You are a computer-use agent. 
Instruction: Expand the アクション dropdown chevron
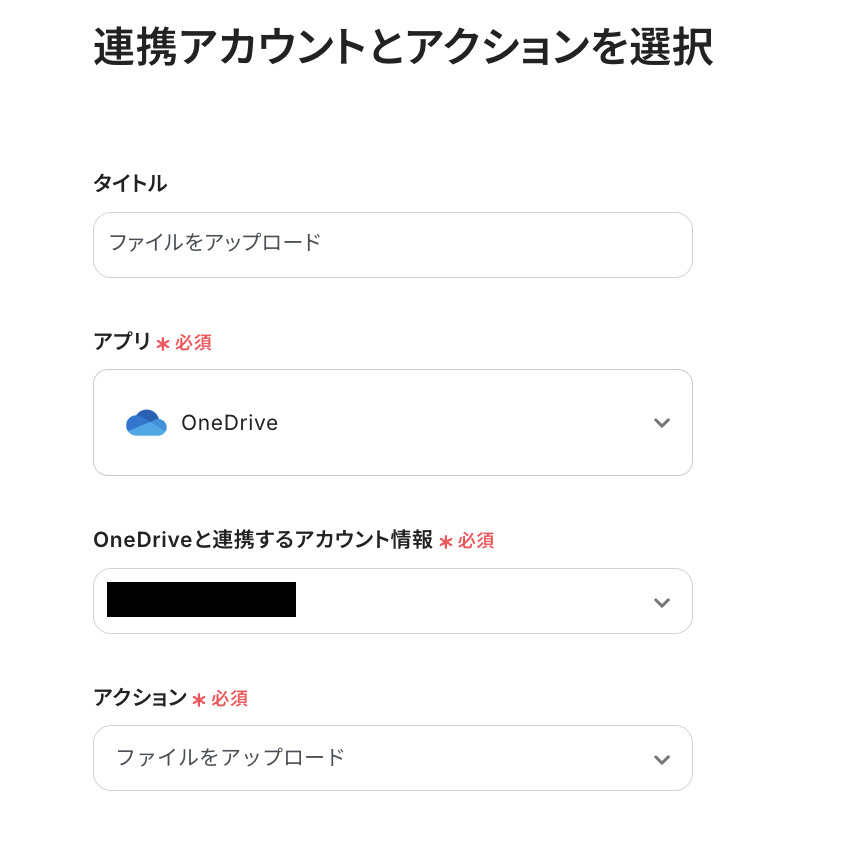[x=661, y=759]
